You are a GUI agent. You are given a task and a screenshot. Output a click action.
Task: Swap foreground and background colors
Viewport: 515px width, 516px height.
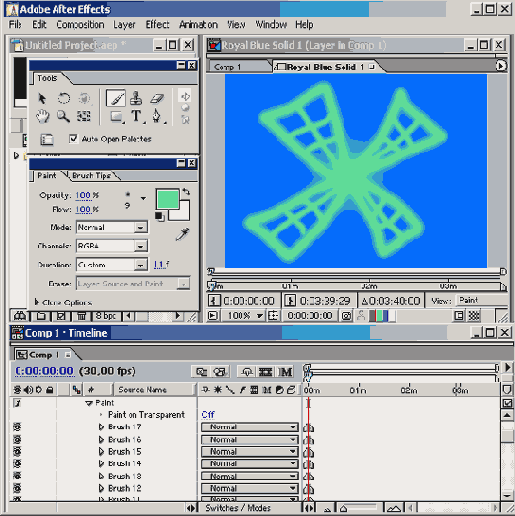click(x=186, y=192)
